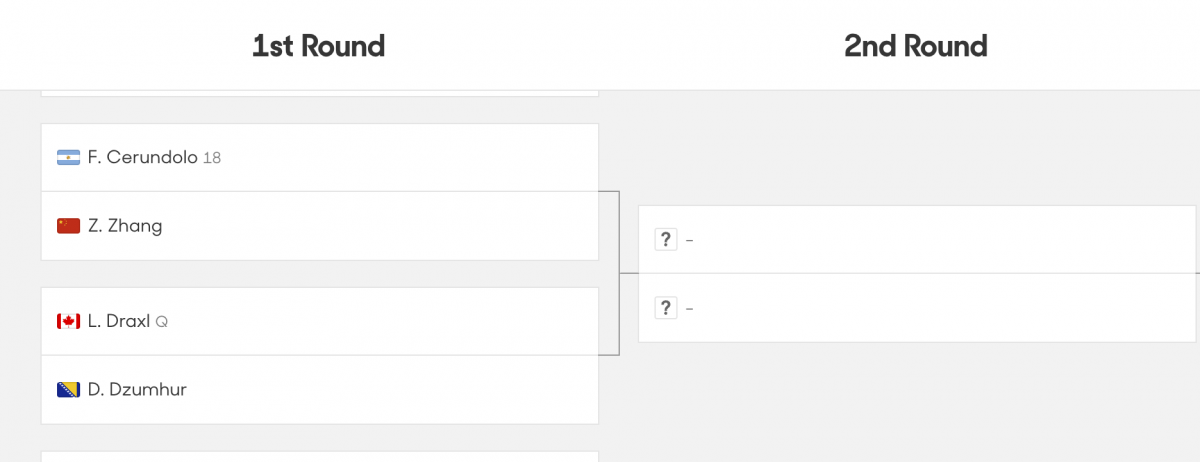Select the 1st Round column heading
Screen dimensions: 1200x462
point(318,46)
